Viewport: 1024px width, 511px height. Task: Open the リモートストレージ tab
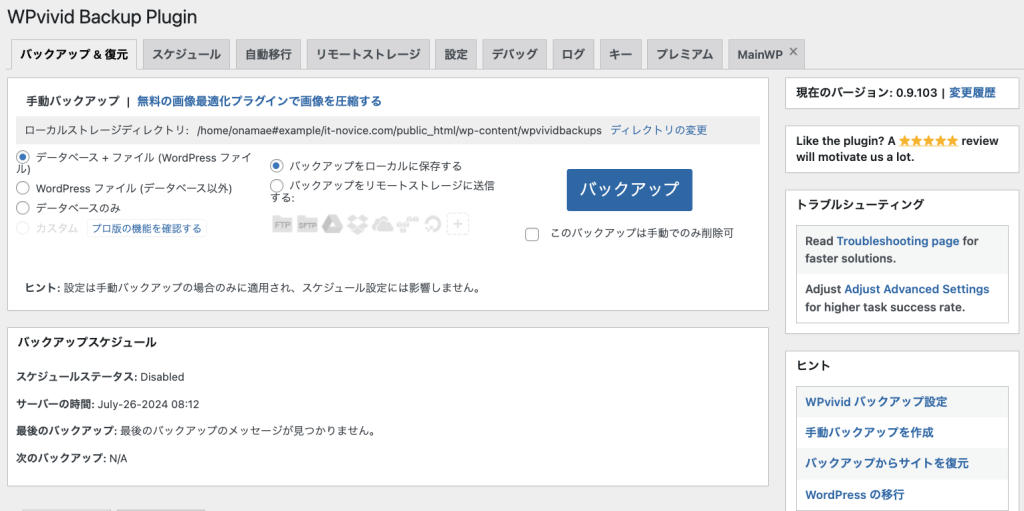pyautogui.click(x=368, y=54)
